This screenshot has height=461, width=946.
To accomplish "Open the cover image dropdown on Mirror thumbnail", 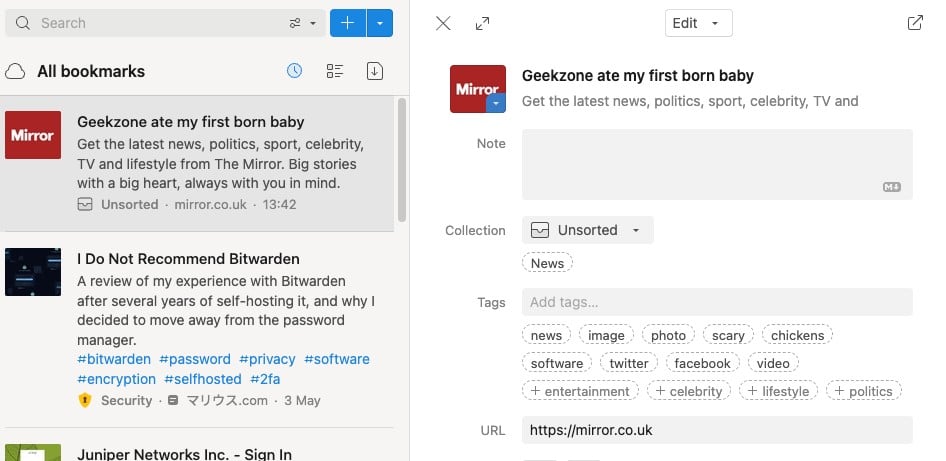I will point(495,103).
